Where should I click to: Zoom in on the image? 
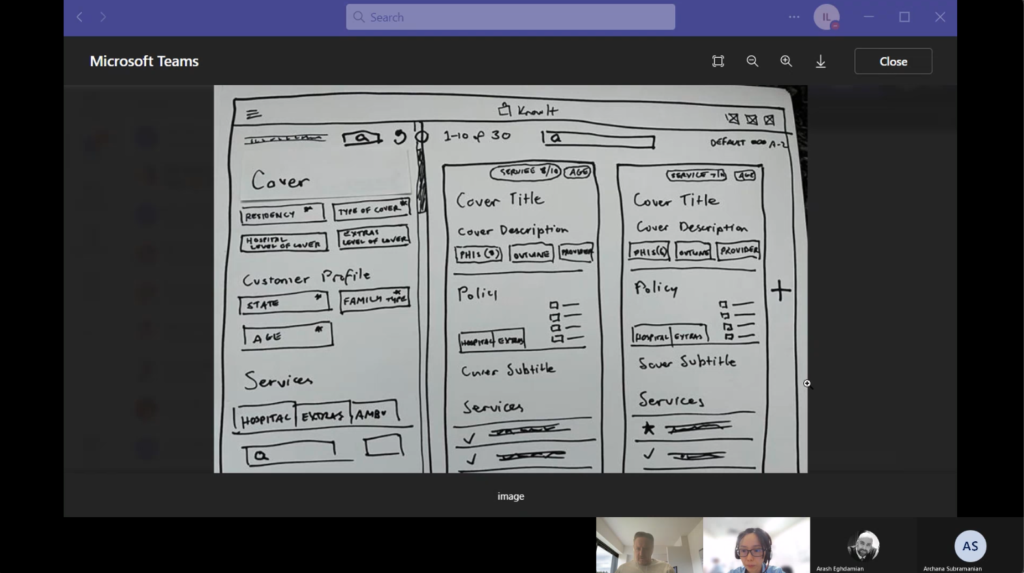[x=786, y=61]
